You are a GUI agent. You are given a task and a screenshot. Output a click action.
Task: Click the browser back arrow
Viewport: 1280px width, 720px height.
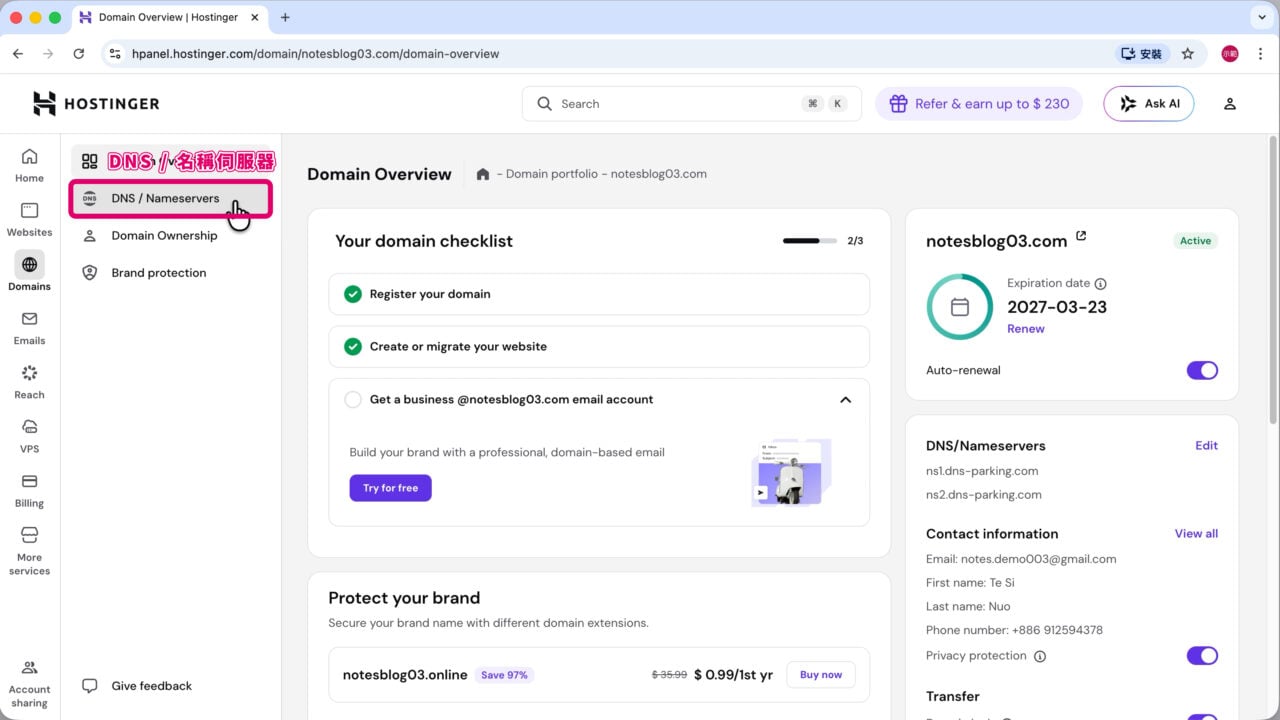[18, 54]
